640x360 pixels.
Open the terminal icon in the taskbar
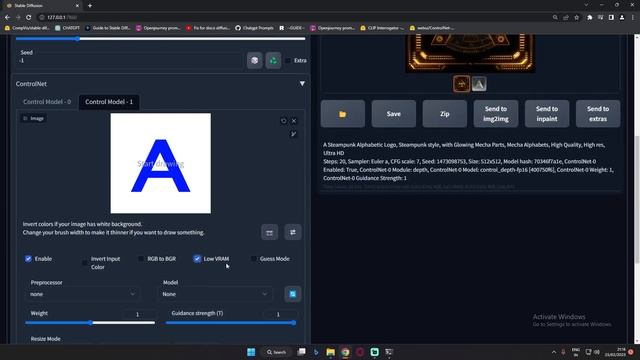pyautogui.click(x=389, y=352)
